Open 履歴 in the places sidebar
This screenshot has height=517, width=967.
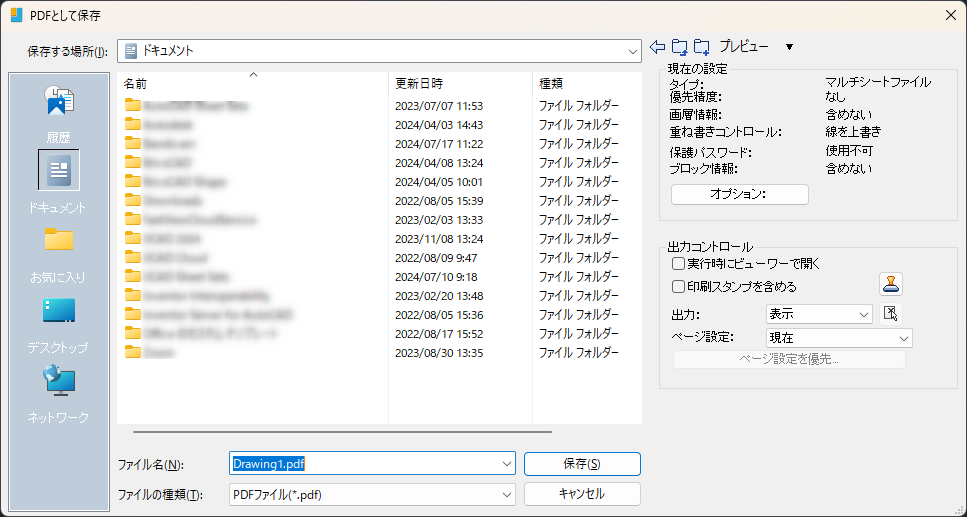point(58,113)
